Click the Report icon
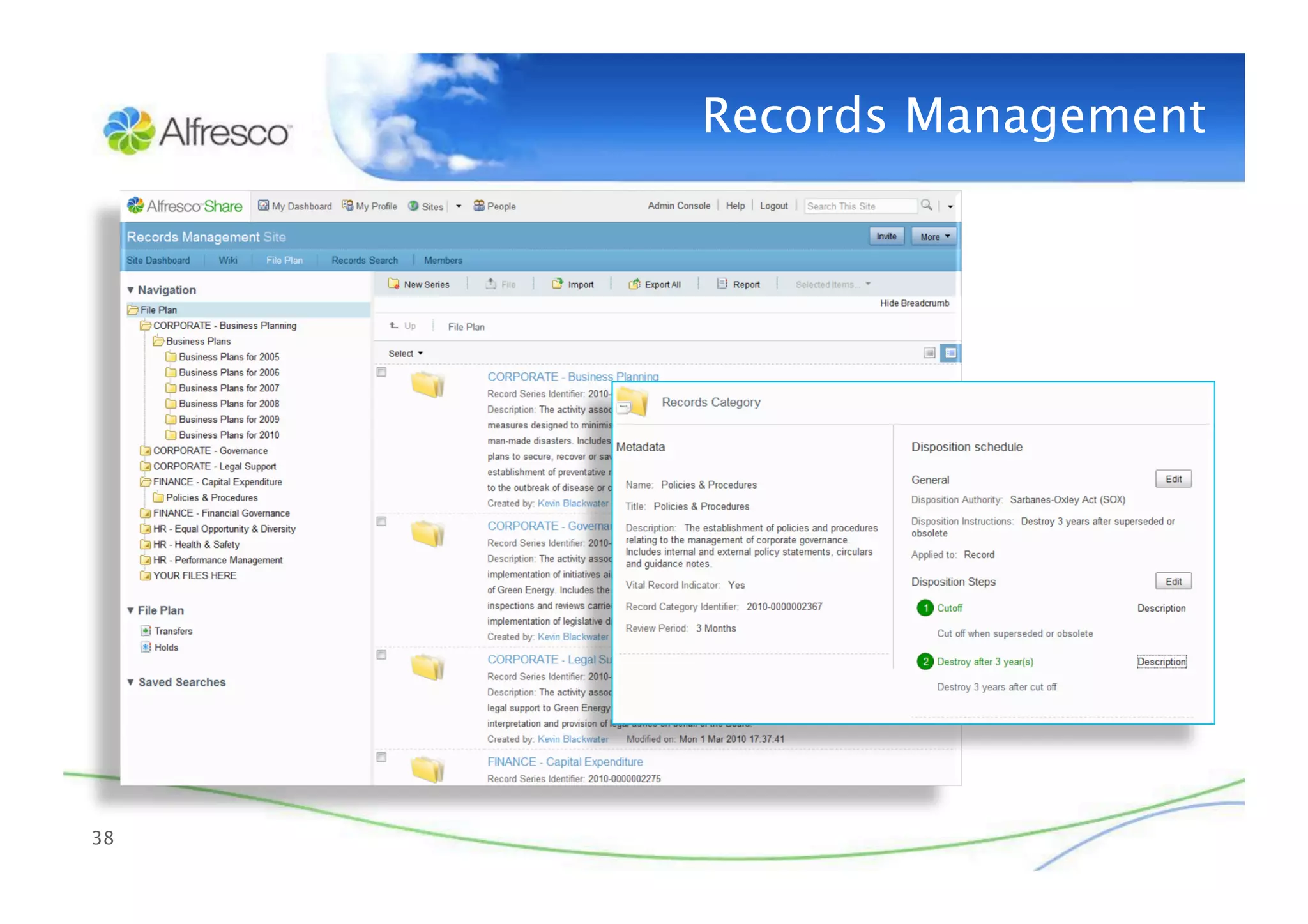 [x=722, y=284]
